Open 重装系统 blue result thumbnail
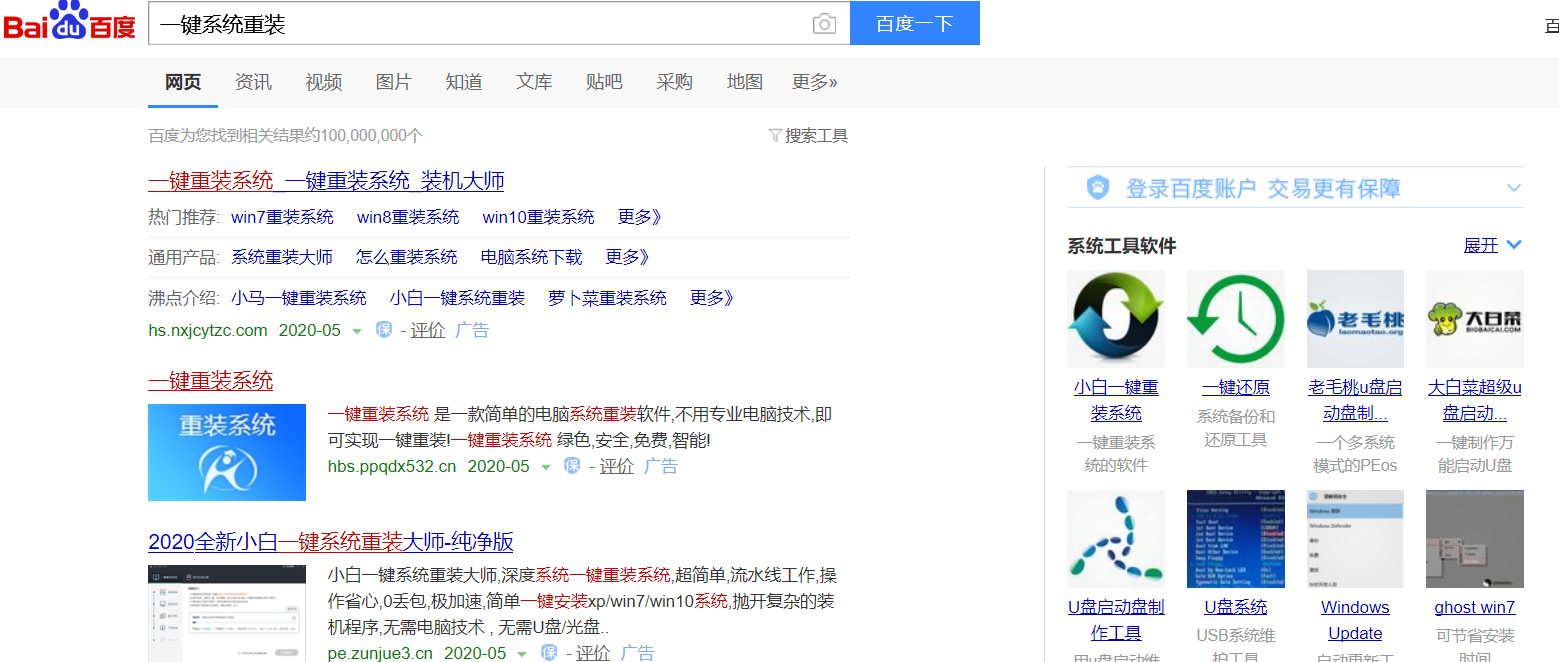This screenshot has width=1559, height=662. click(x=227, y=452)
